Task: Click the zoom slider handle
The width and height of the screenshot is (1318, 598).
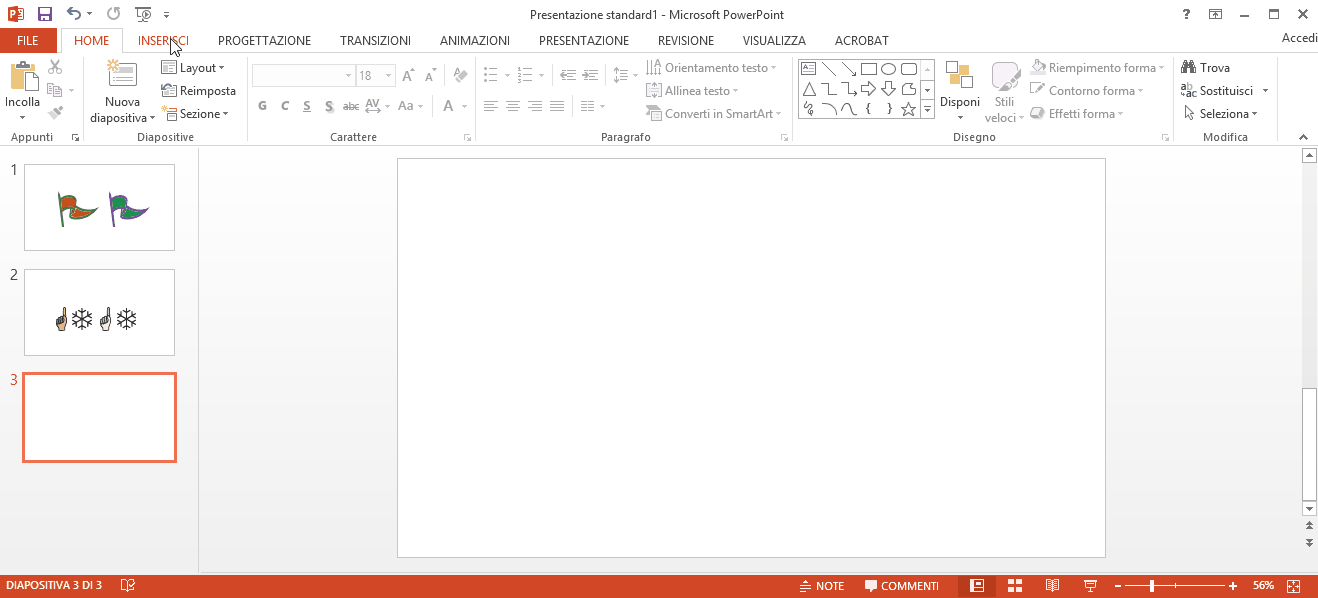Action: click(x=1152, y=586)
